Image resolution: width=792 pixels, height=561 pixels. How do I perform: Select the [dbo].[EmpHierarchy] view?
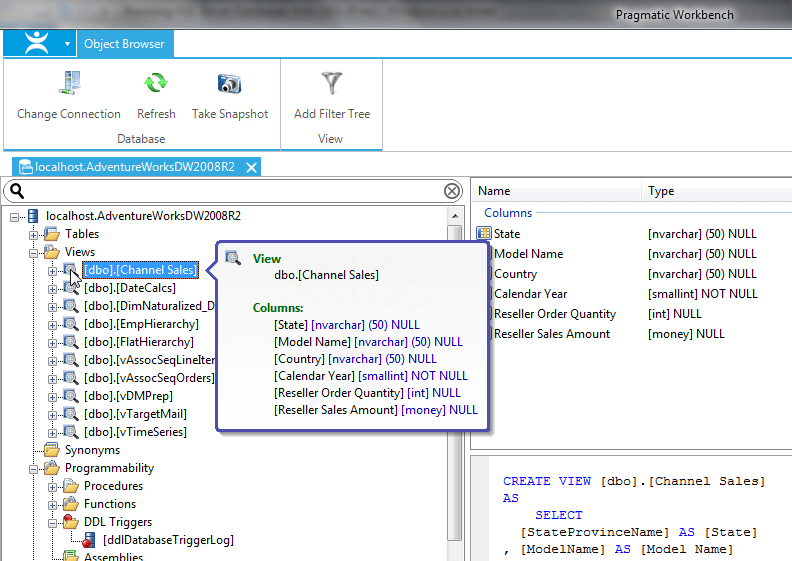click(x=141, y=324)
